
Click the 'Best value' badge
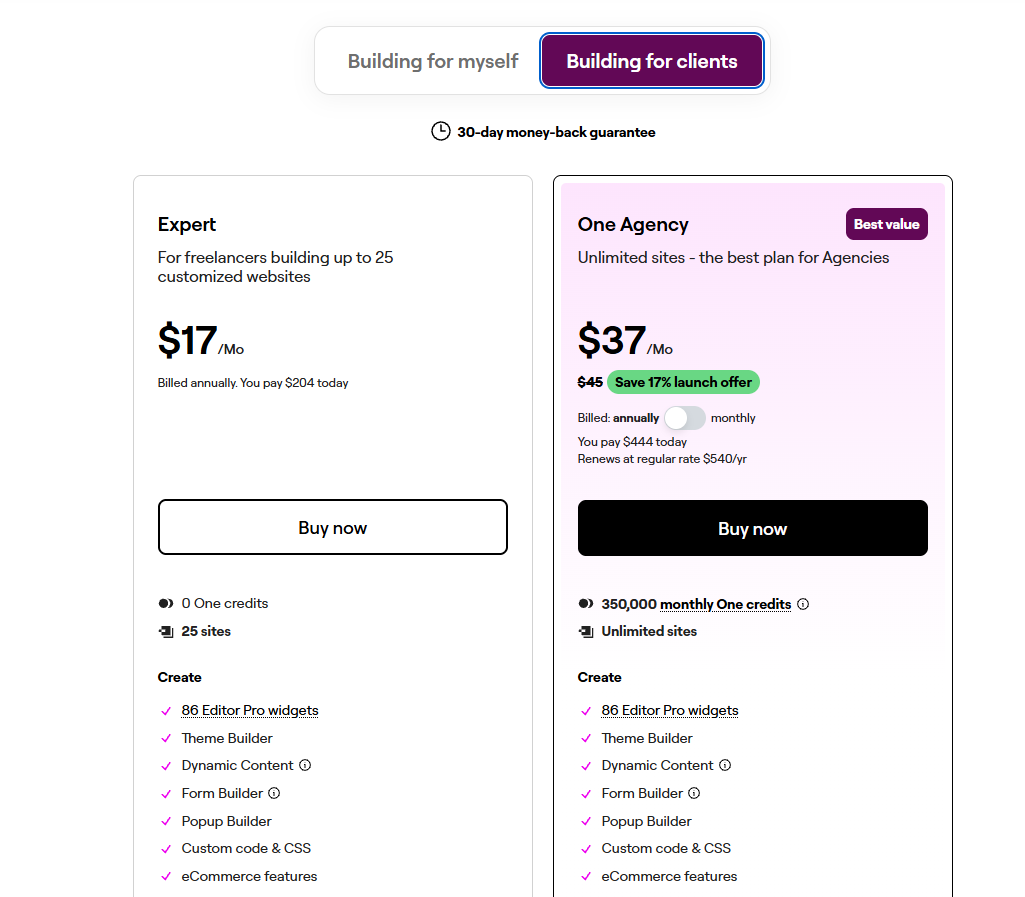pos(886,224)
